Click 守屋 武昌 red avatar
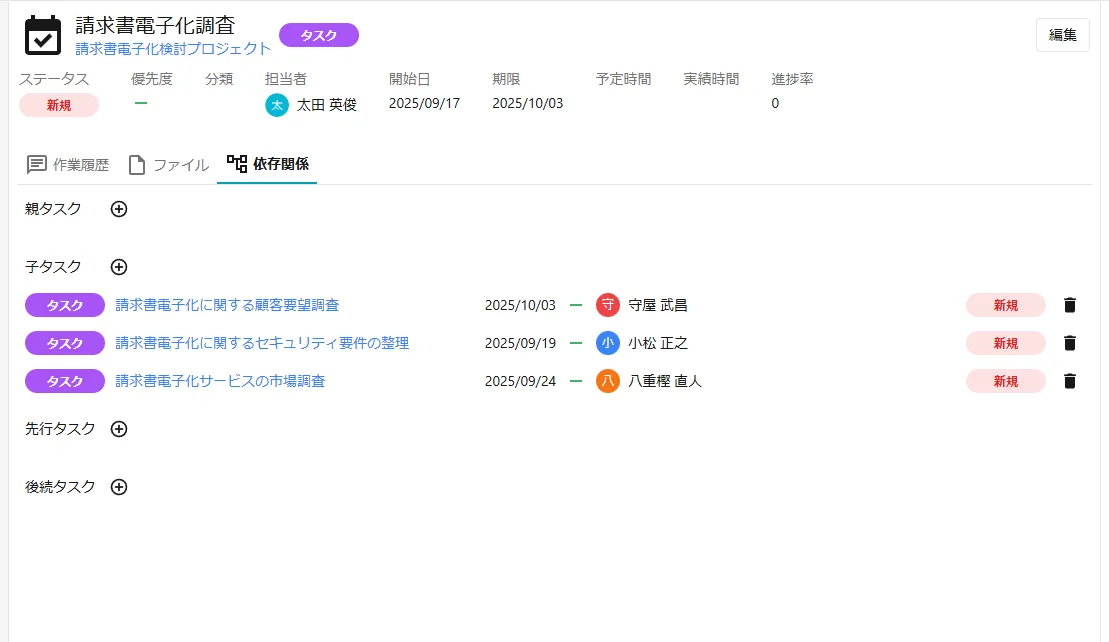1109x642 pixels. pos(607,305)
